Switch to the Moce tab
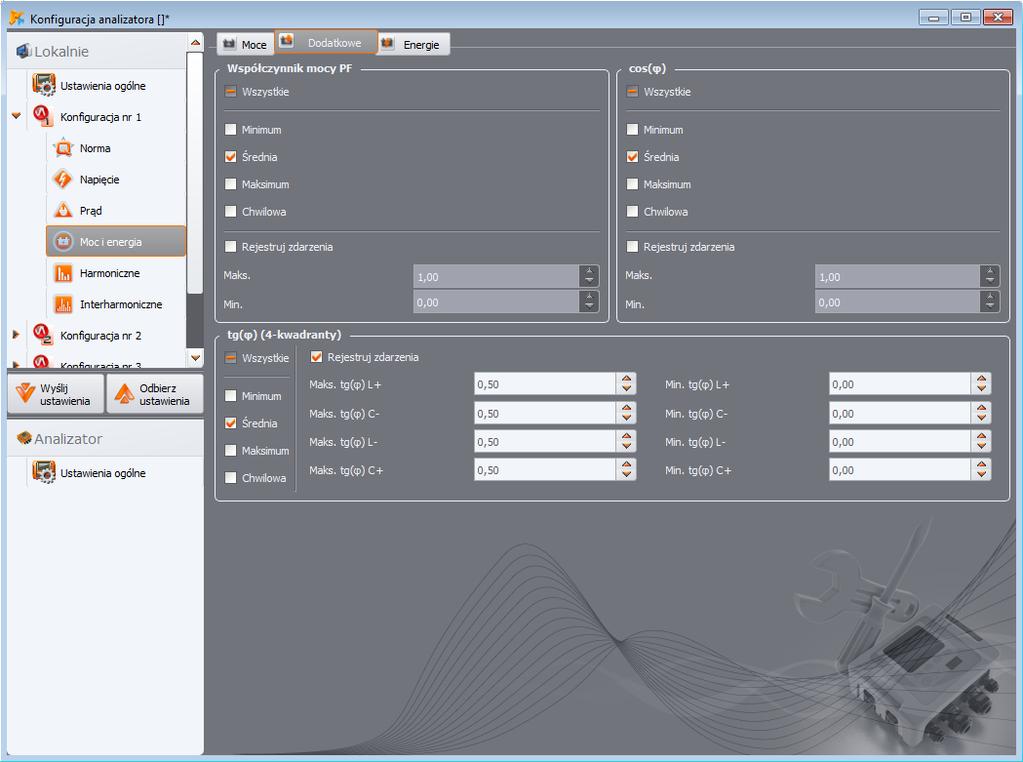 tap(245, 44)
